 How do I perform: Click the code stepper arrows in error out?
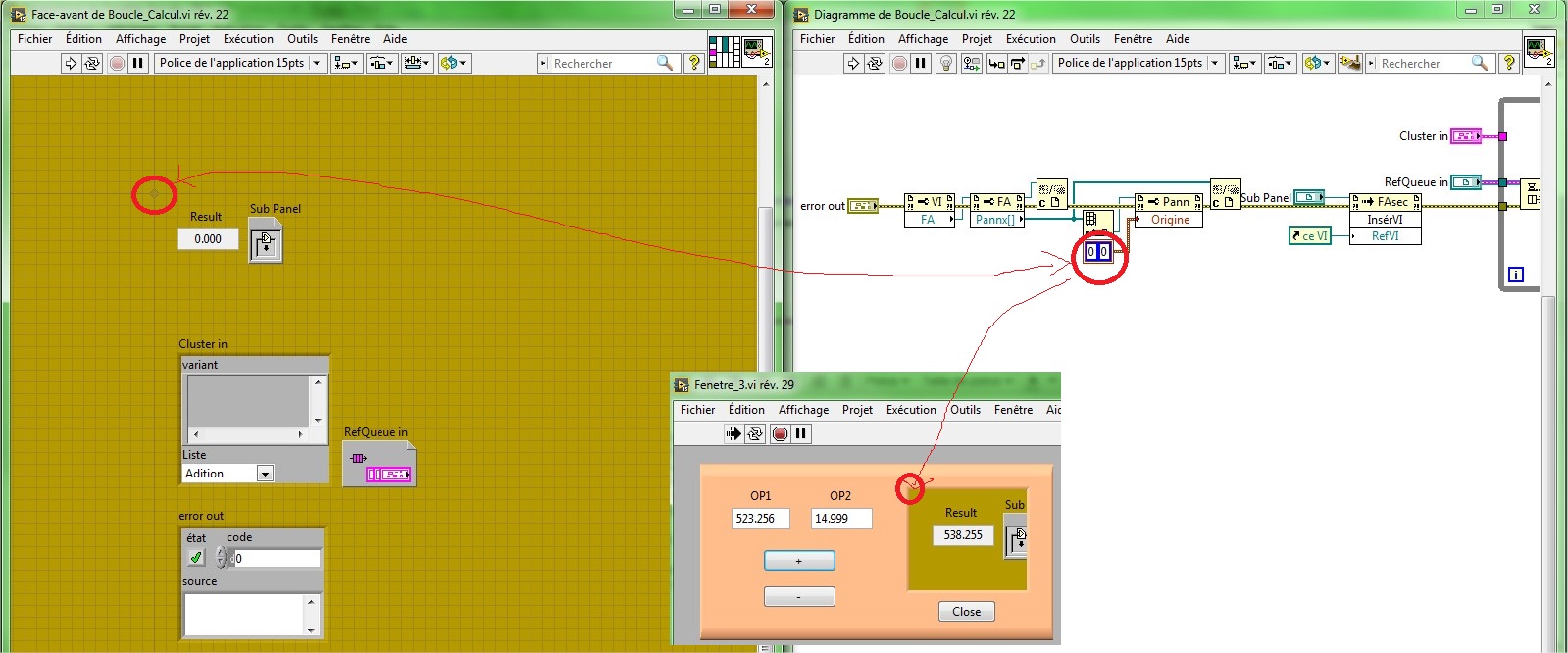pyautogui.click(x=222, y=558)
